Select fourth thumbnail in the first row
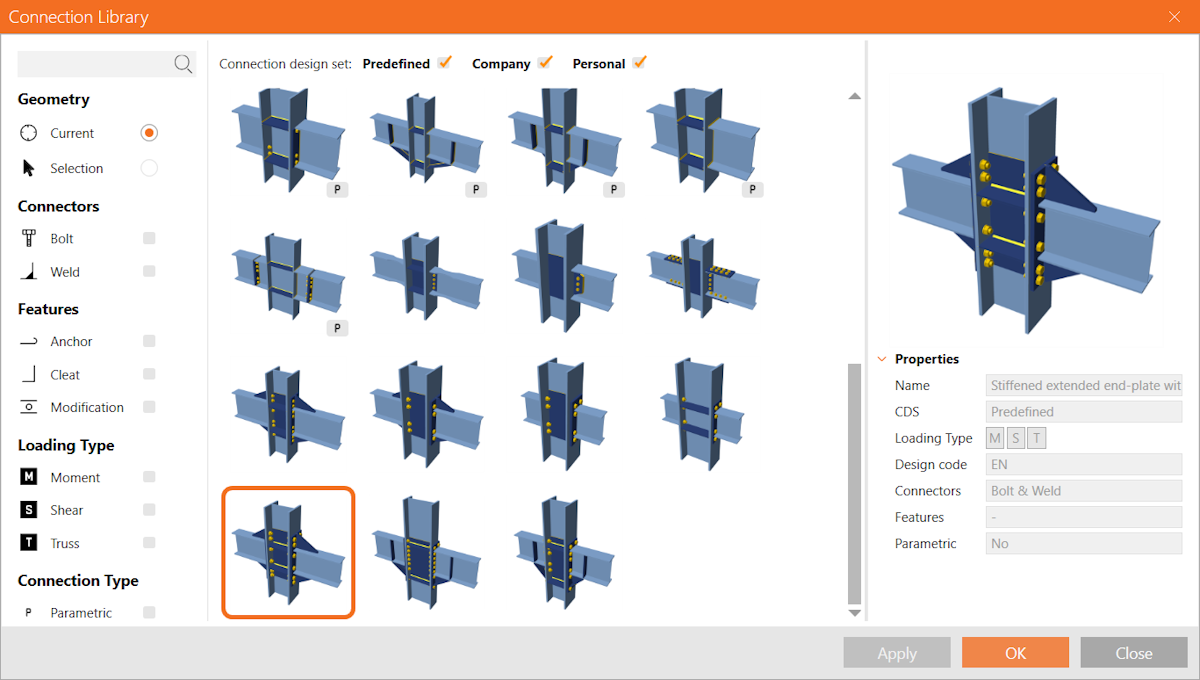 pos(705,140)
